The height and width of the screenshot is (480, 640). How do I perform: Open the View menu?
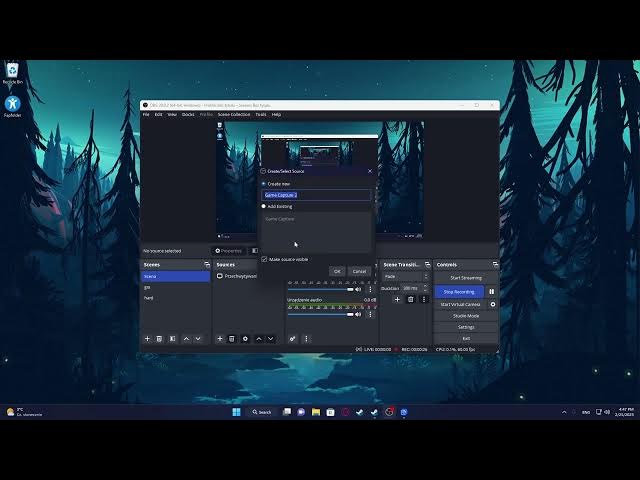[172, 114]
